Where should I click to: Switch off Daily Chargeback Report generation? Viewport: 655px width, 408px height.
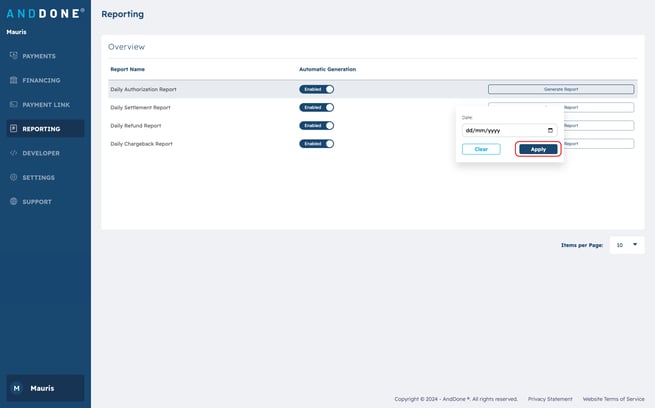316,143
